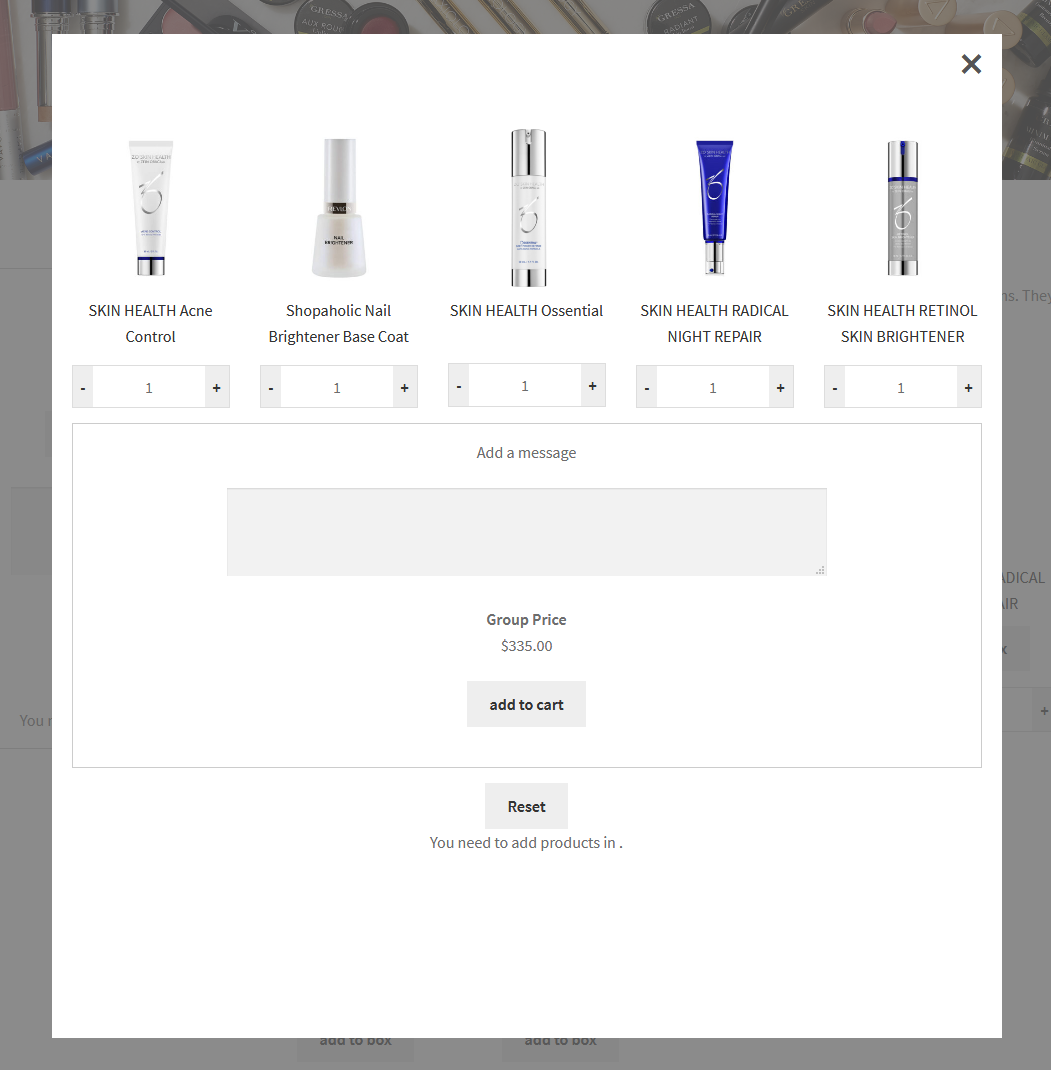This screenshot has width=1051, height=1070.
Task: Close the product box popup
Action: click(x=971, y=64)
